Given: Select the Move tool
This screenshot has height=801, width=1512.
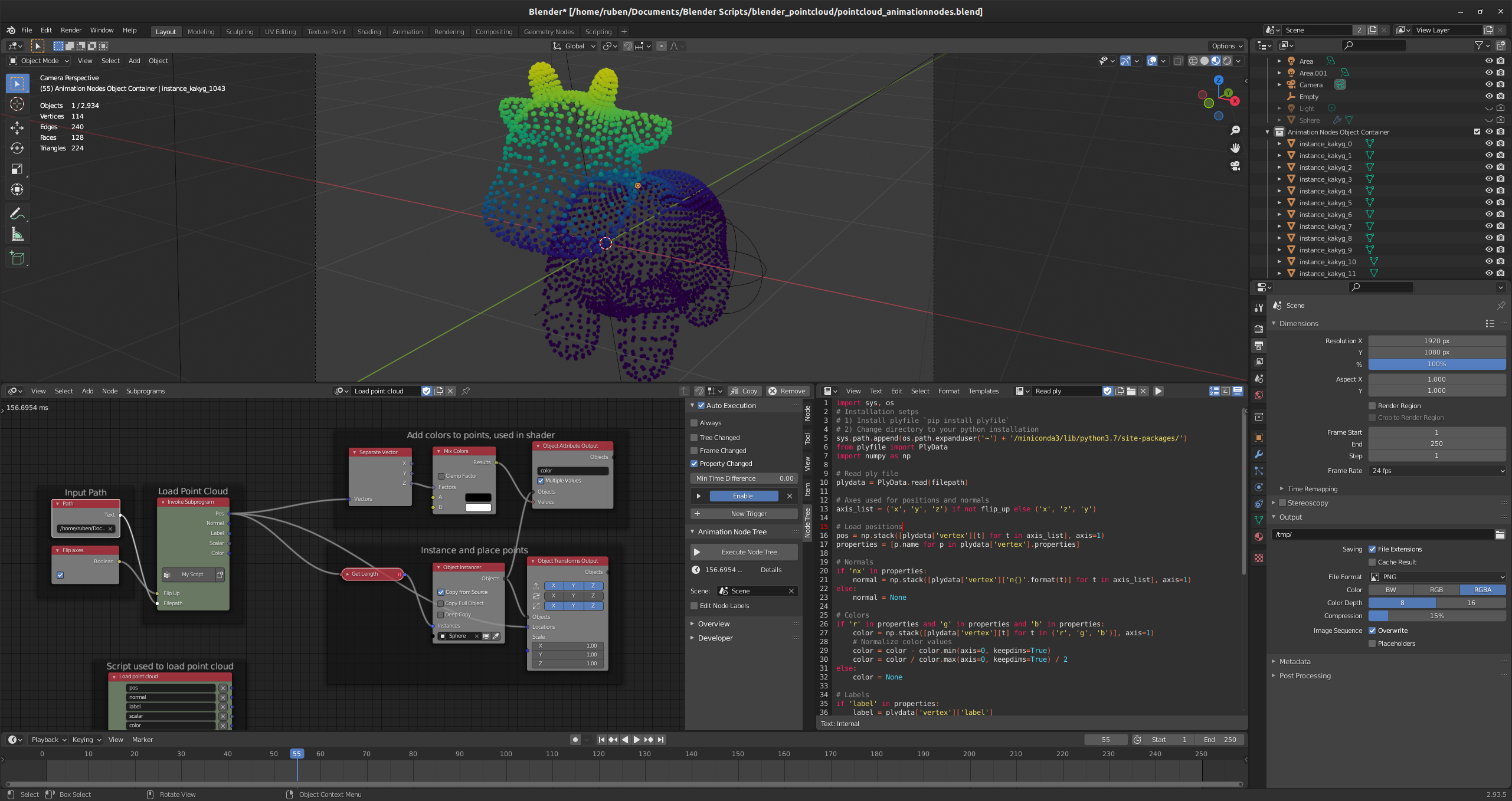Looking at the screenshot, I should coord(17,127).
